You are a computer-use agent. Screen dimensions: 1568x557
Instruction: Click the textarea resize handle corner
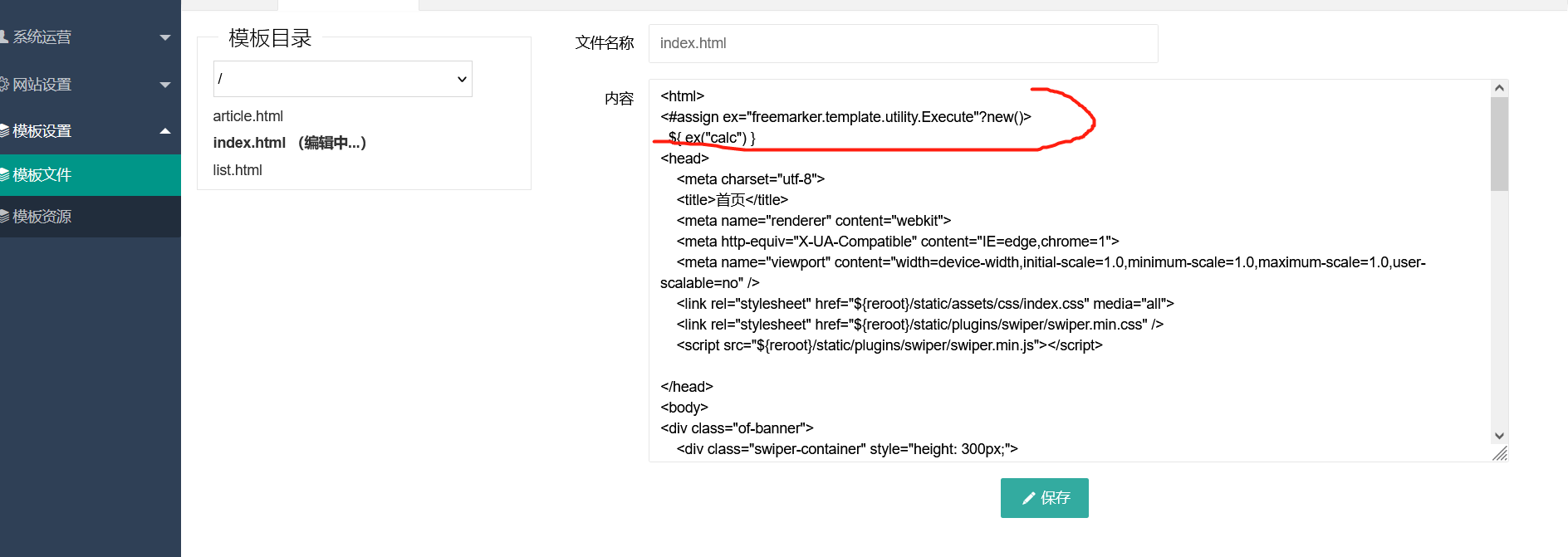point(1500,453)
